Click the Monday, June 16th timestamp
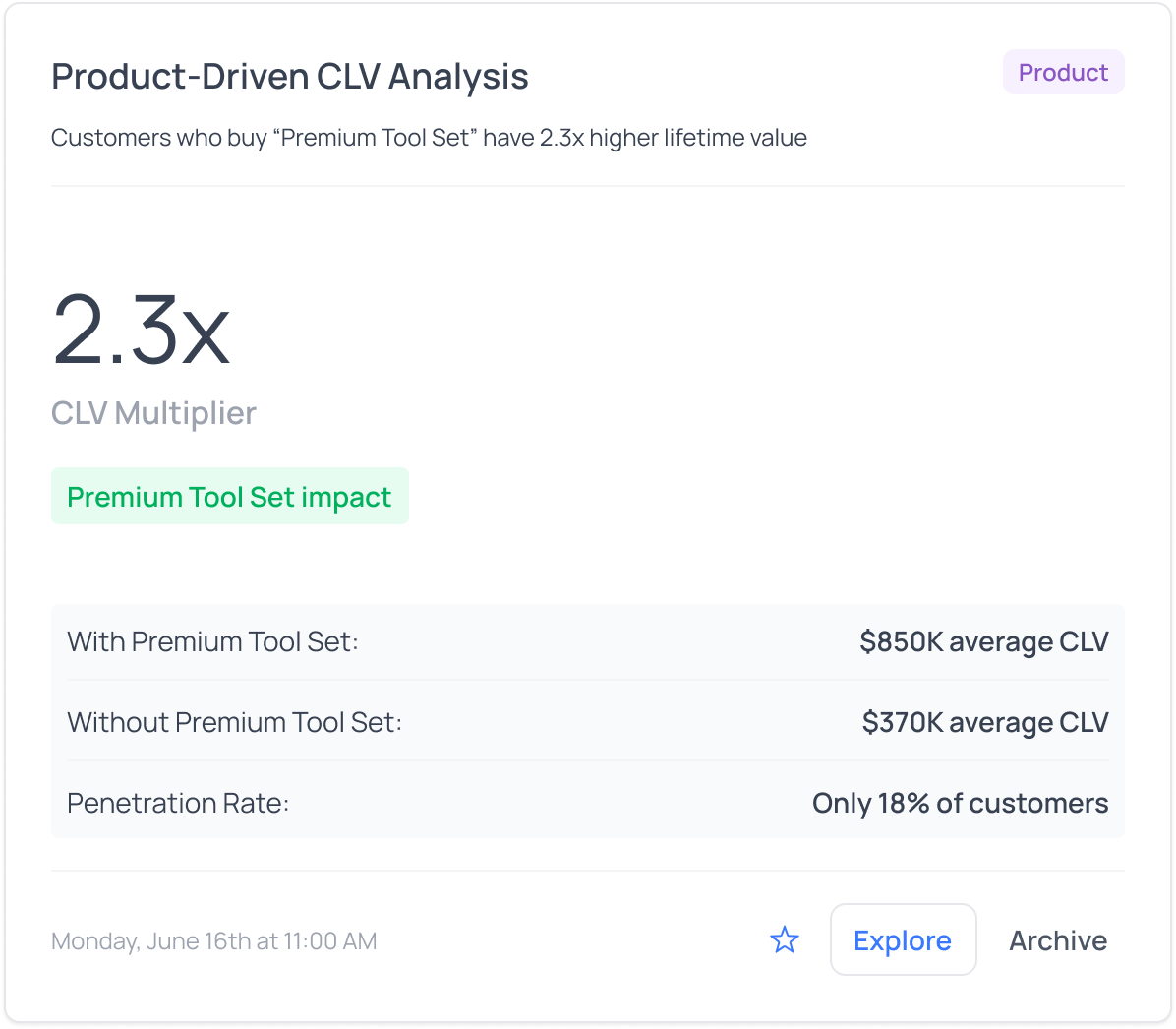1176x1029 pixels. [213, 941]
